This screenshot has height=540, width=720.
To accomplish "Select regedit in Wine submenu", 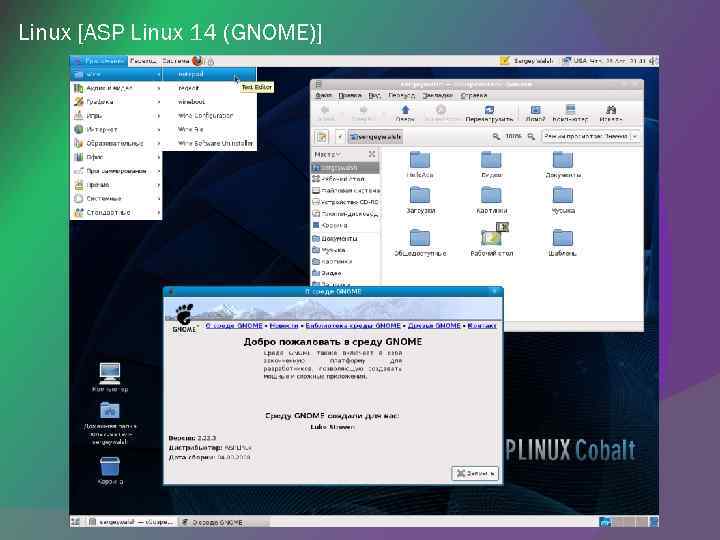I will (x=209, y=88).
